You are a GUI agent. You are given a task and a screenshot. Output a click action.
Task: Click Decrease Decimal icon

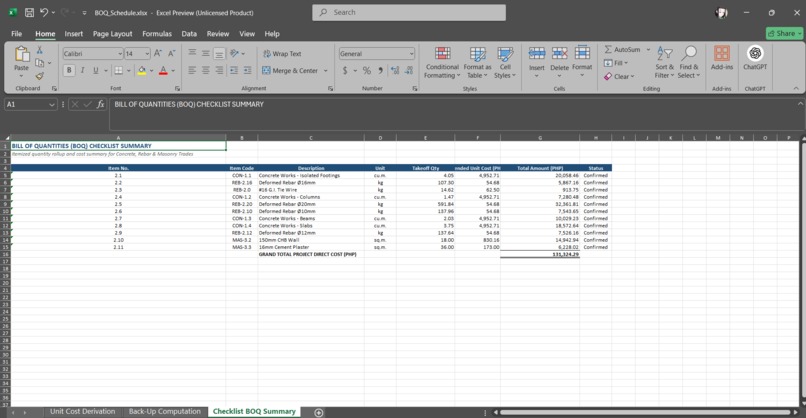click(x=409, y=70)
